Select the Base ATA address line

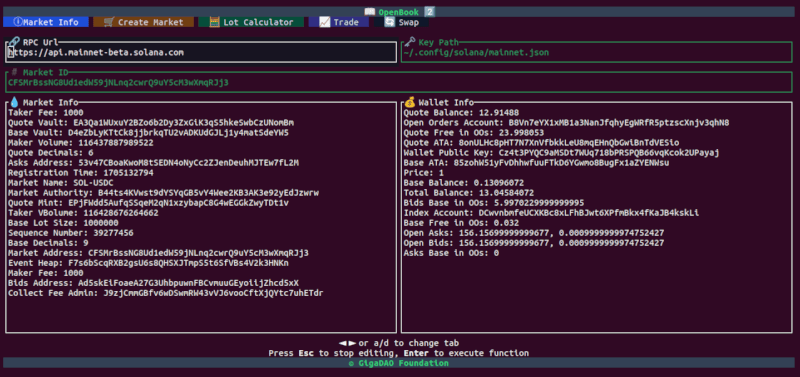click(x=536, y=163)
